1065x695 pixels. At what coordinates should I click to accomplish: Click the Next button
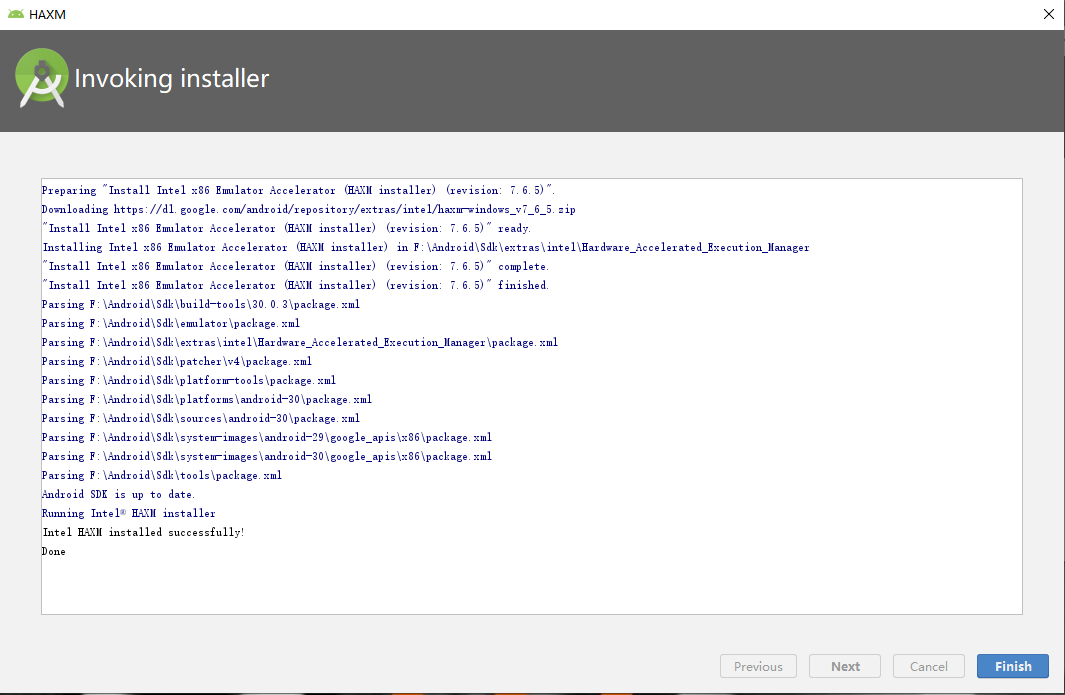[845, 666]
